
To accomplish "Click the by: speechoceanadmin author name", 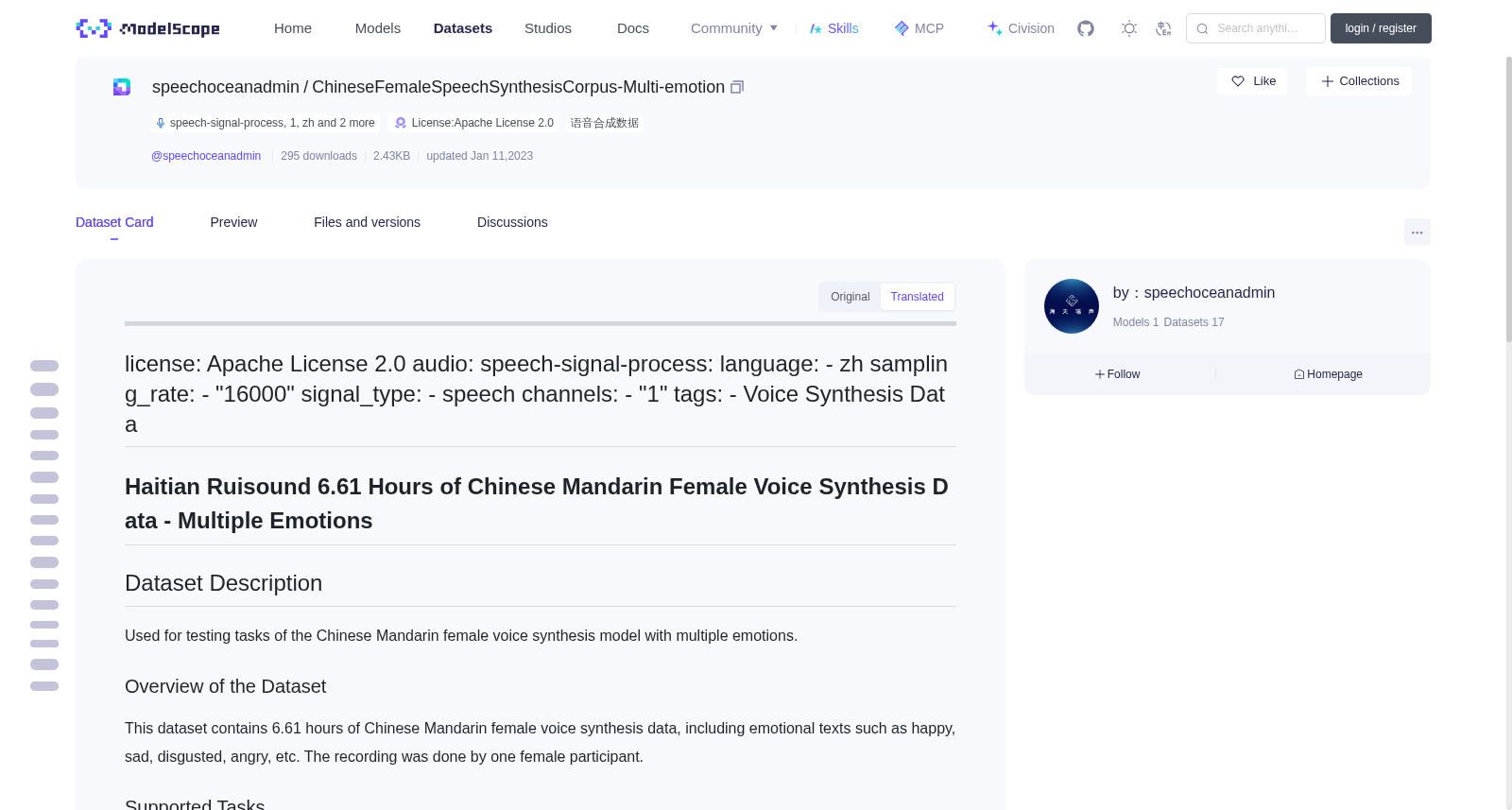I will pyautogui.click(x=1194, y=293).
